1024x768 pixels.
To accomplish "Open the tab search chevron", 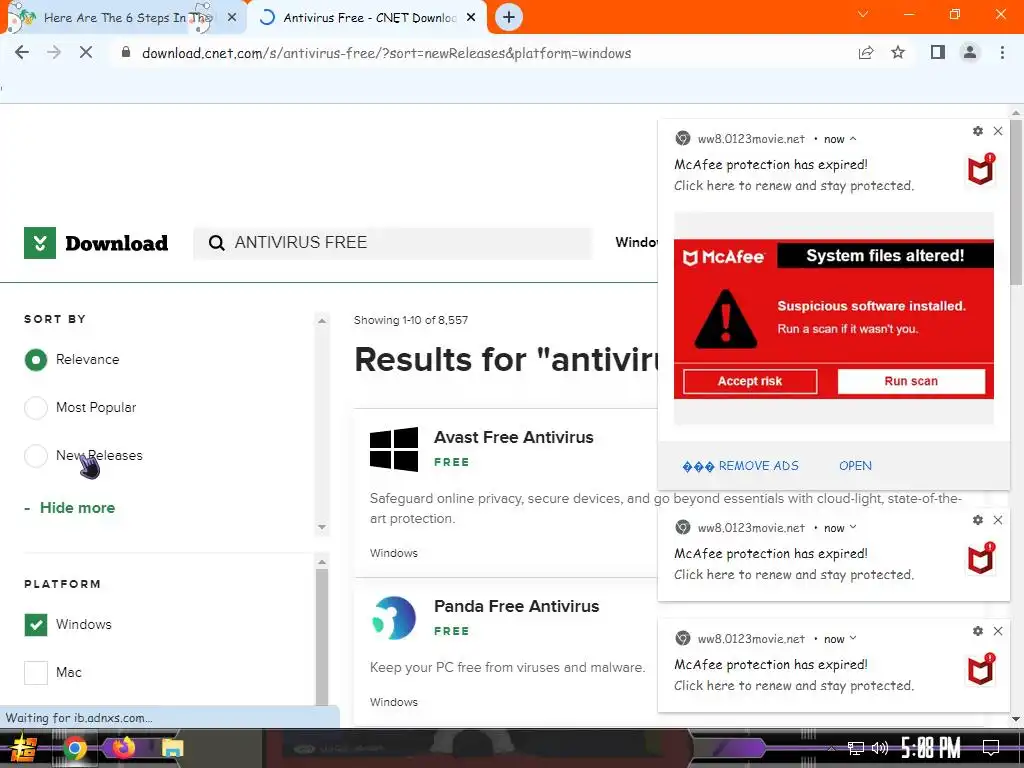I will click(863, 14).
